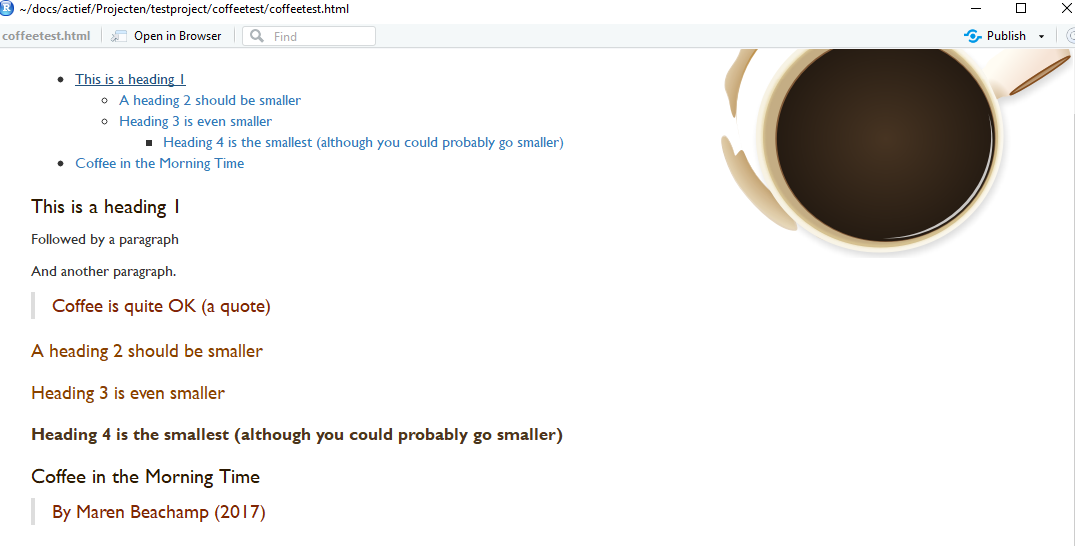
Task: Click the blue Publish sync icon
Action: pyautogui.click(x=972, y=36)
